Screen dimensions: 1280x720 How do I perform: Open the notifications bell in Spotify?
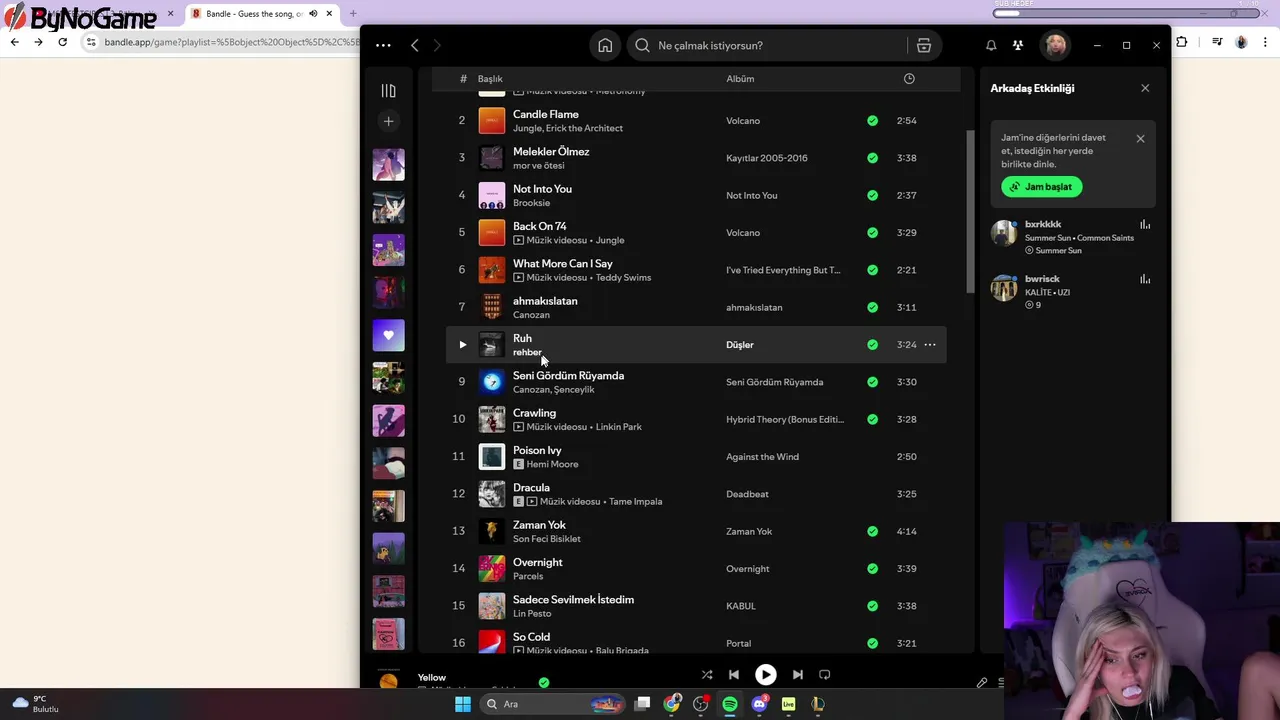click(991, 45)
